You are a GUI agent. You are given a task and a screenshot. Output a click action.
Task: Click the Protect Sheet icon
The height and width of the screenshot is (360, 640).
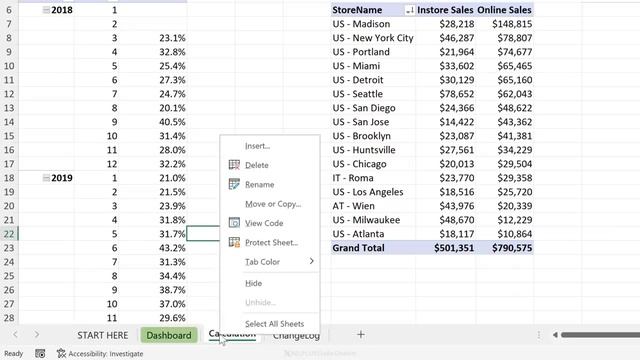pyautogui.click(x=234, y=242)
